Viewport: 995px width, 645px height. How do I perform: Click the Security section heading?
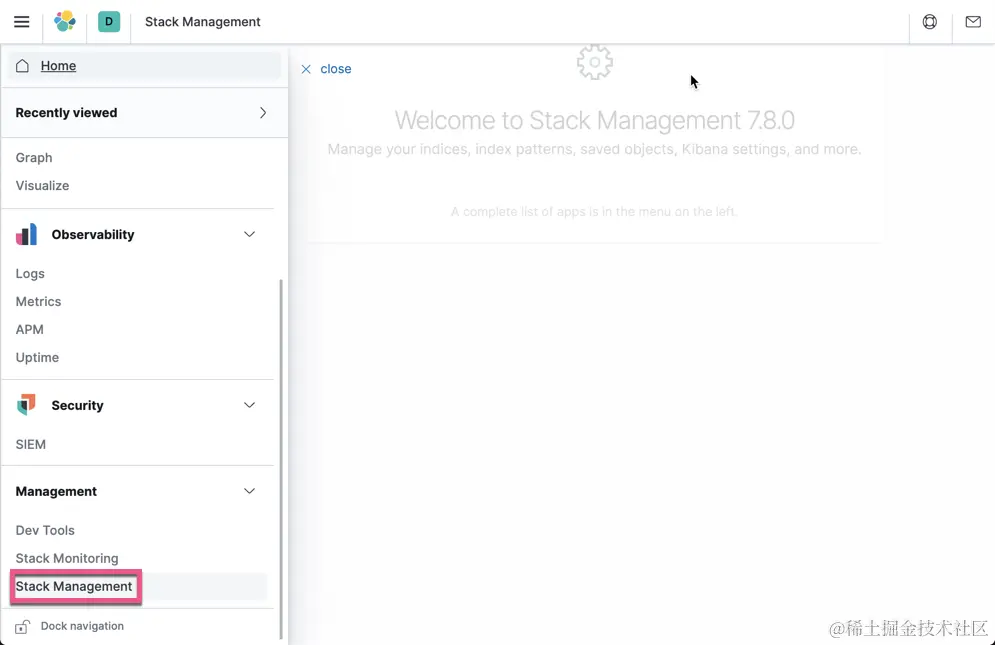77,405
